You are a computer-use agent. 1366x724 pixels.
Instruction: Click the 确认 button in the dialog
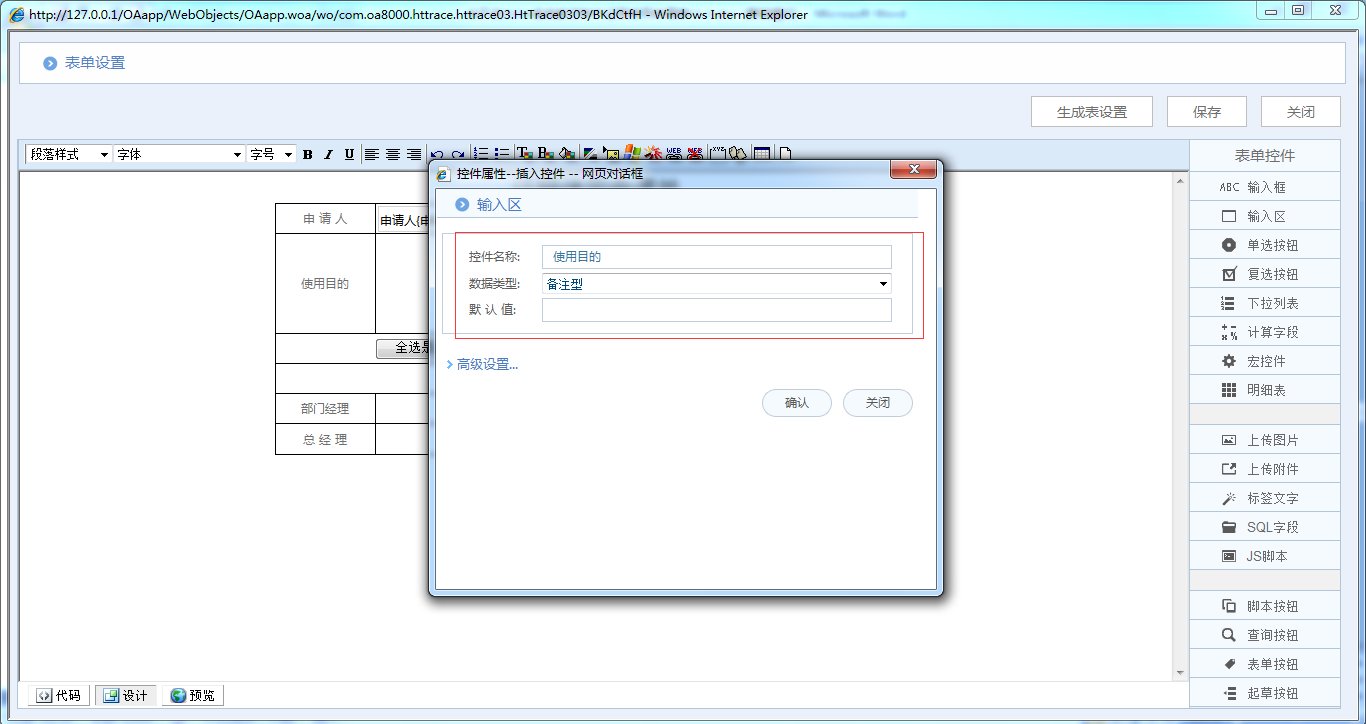[x=796, y=403]
